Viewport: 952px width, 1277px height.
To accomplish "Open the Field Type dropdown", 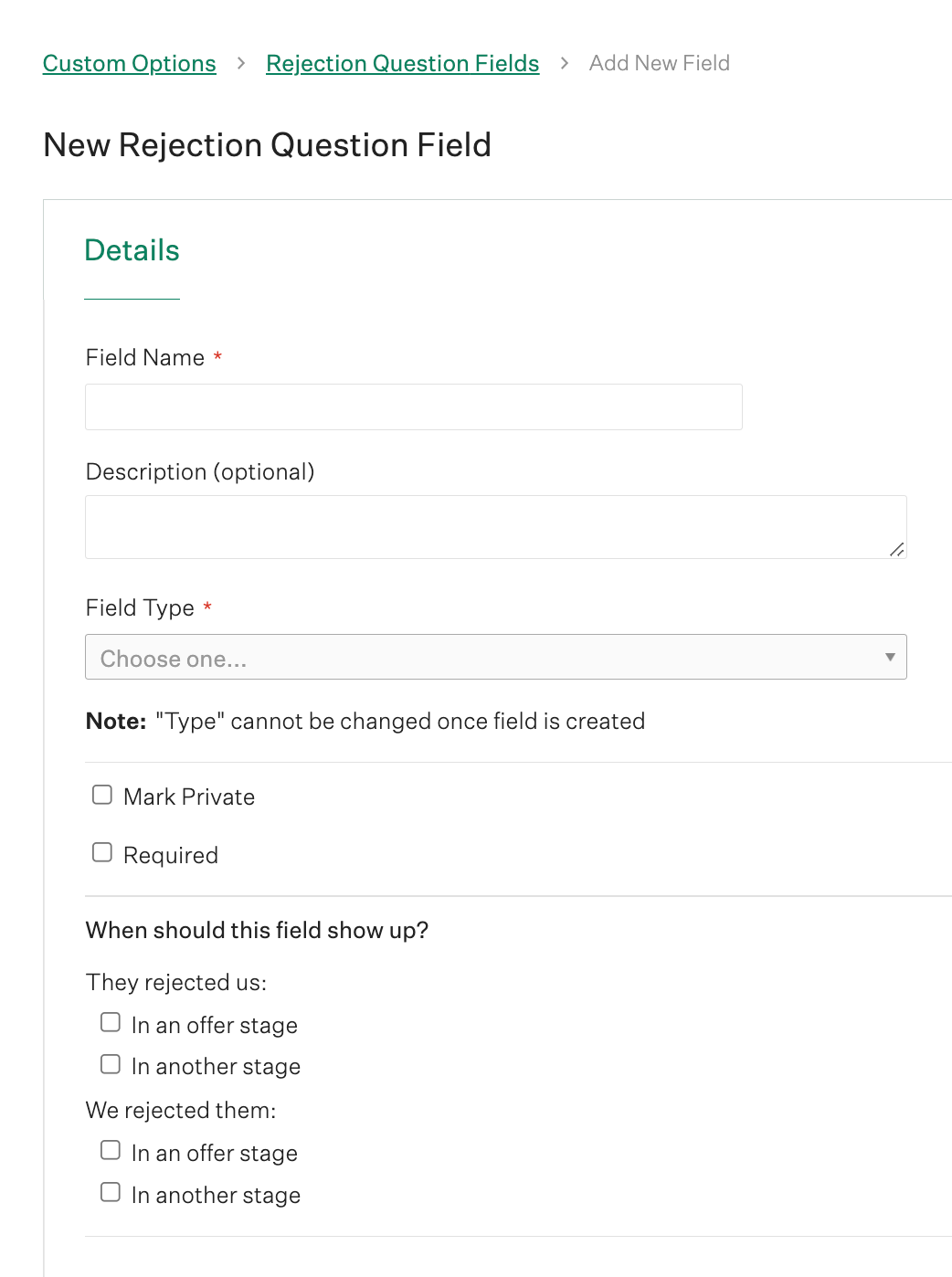I will (496, 657).
